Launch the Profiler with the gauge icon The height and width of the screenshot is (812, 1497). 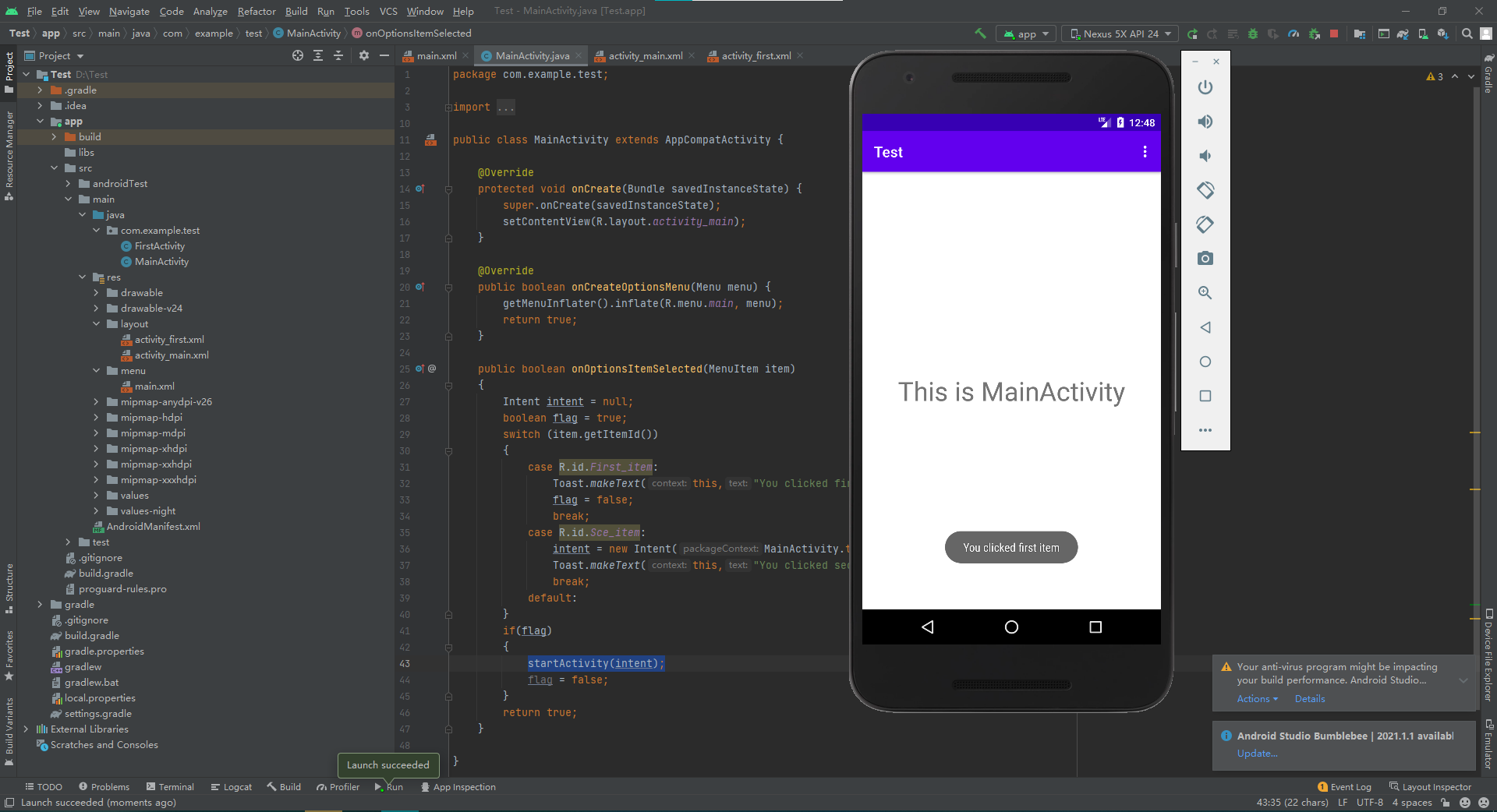(x=1294, y=34)
